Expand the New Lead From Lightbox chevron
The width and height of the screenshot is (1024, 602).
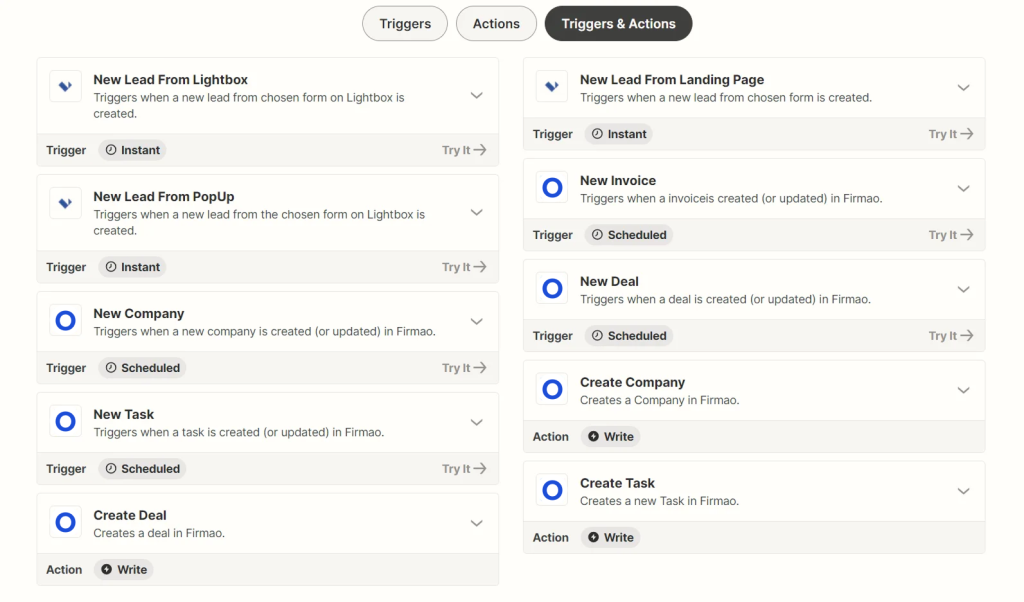point(476,95)
